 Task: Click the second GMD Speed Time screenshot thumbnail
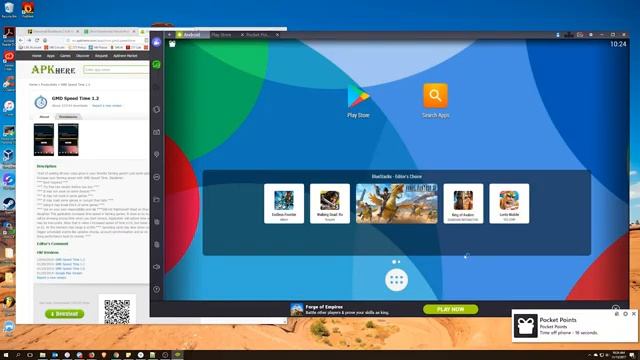pyautogui.click(x=68, y=140)
